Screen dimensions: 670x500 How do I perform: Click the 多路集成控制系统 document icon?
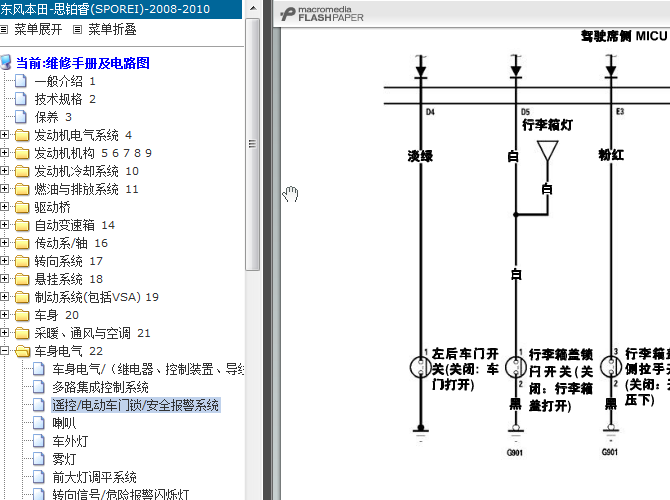point(39,387)
